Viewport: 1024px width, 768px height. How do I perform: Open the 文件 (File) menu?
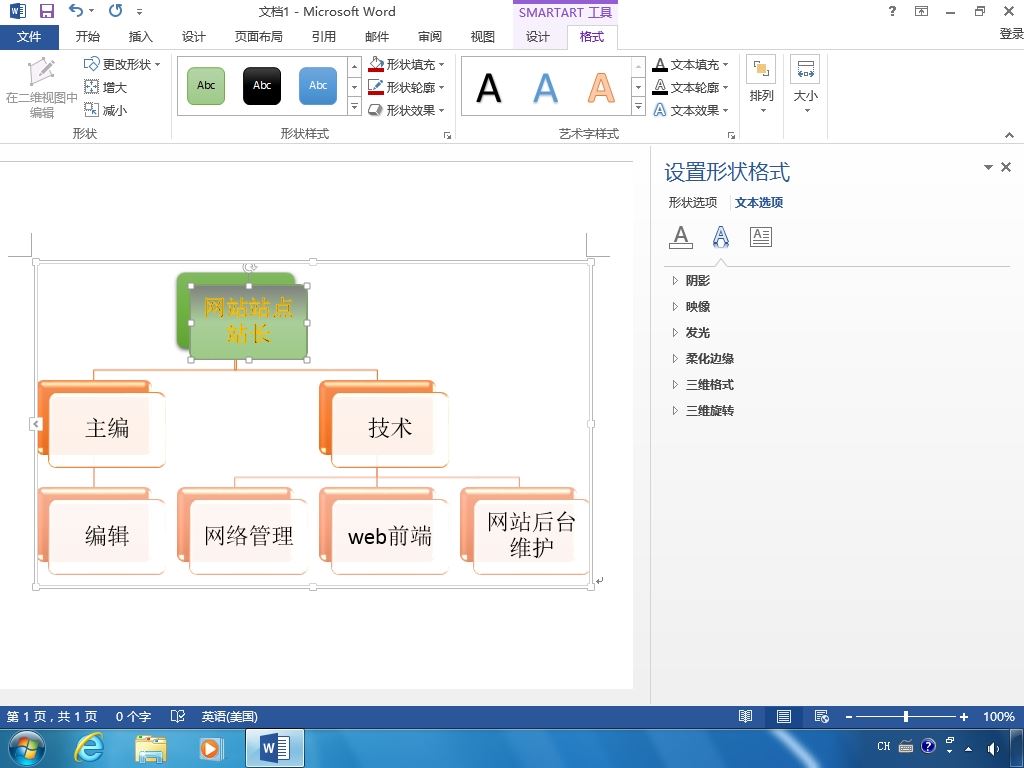(x=29, y=37)
